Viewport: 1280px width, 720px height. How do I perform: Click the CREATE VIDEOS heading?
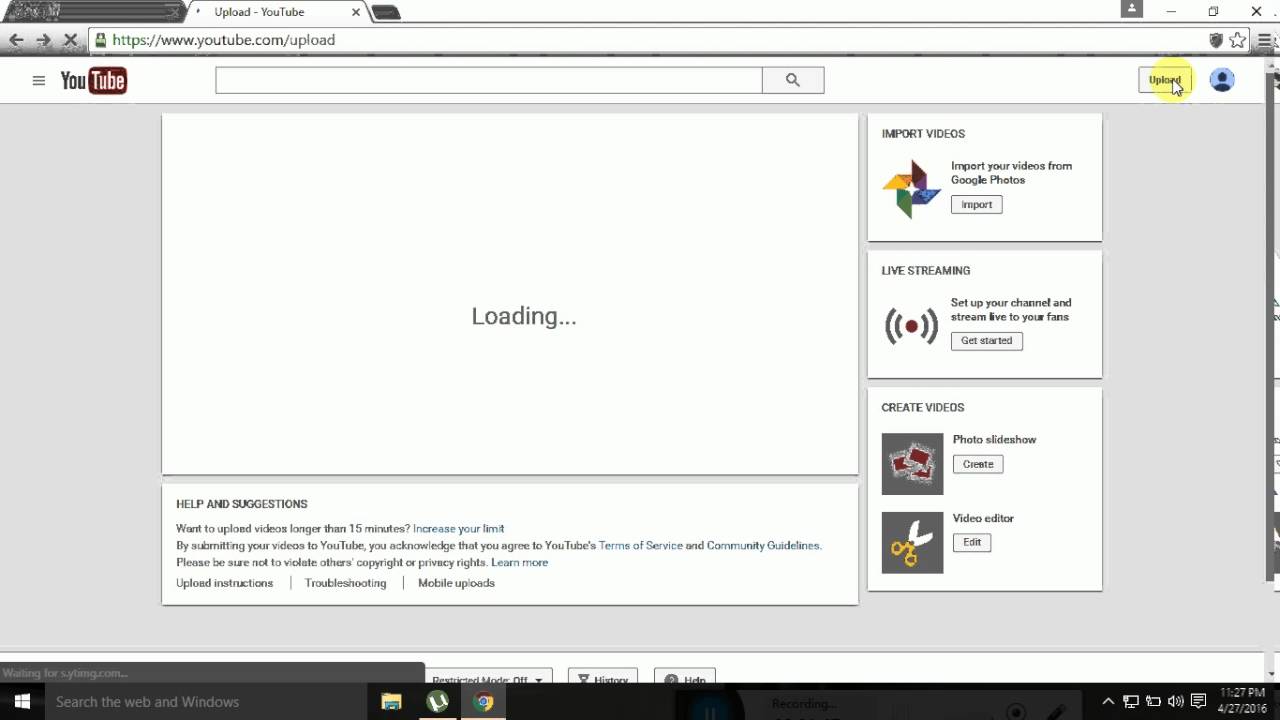(x=923, y=408)
